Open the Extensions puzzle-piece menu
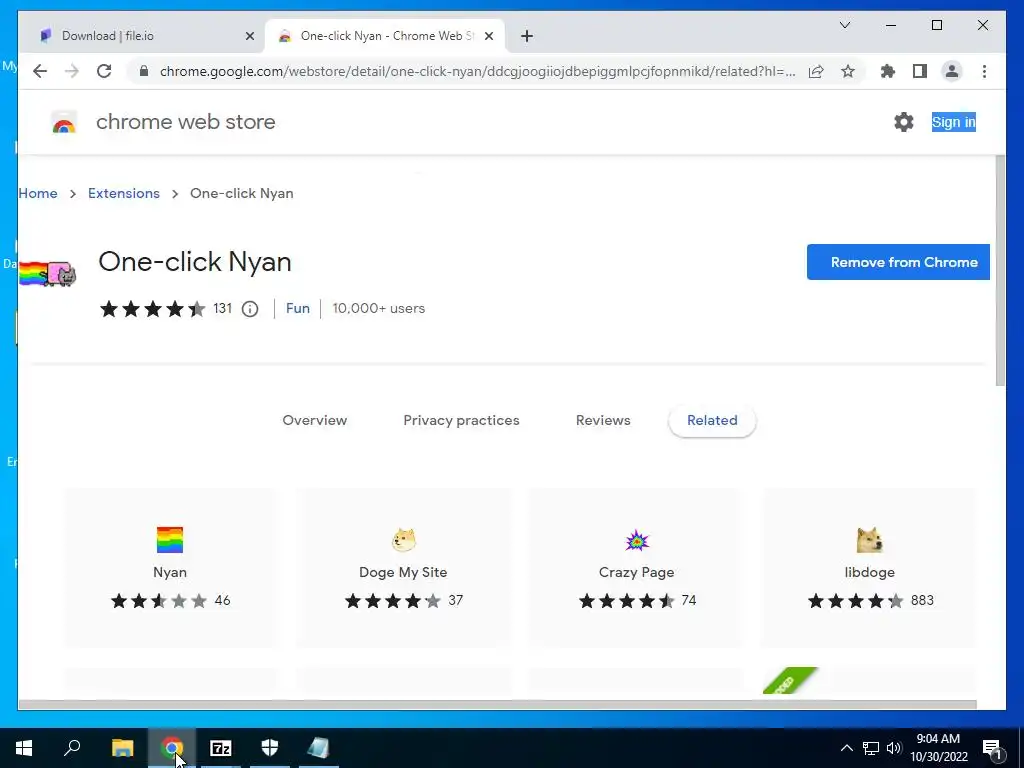1024x768 pixels. (x=888, y=71)
